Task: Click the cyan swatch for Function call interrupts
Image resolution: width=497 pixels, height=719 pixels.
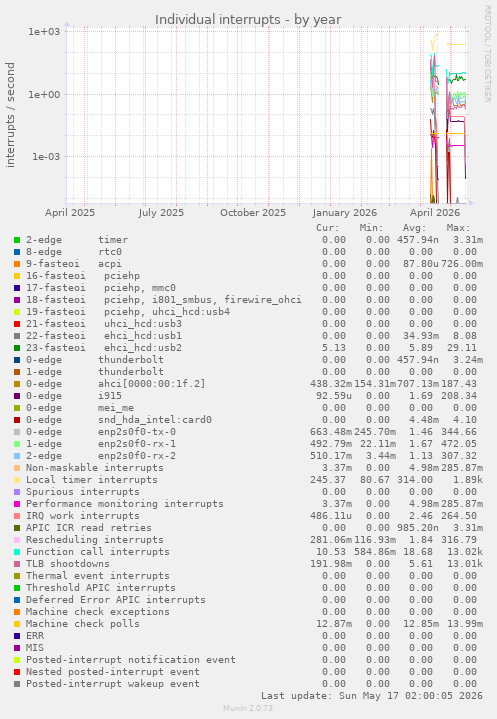Action: (17, 552)
